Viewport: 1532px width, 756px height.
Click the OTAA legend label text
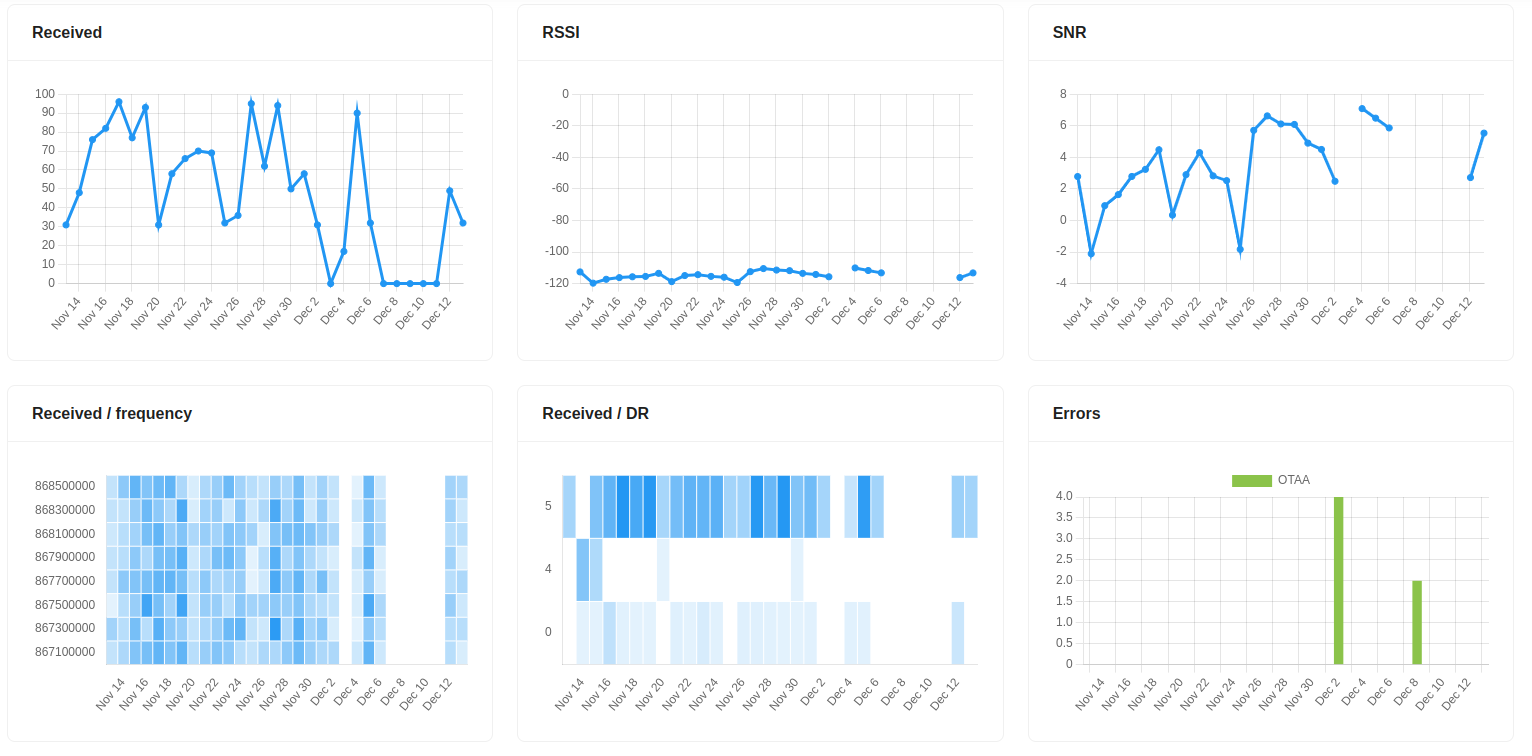point(1293,480)
